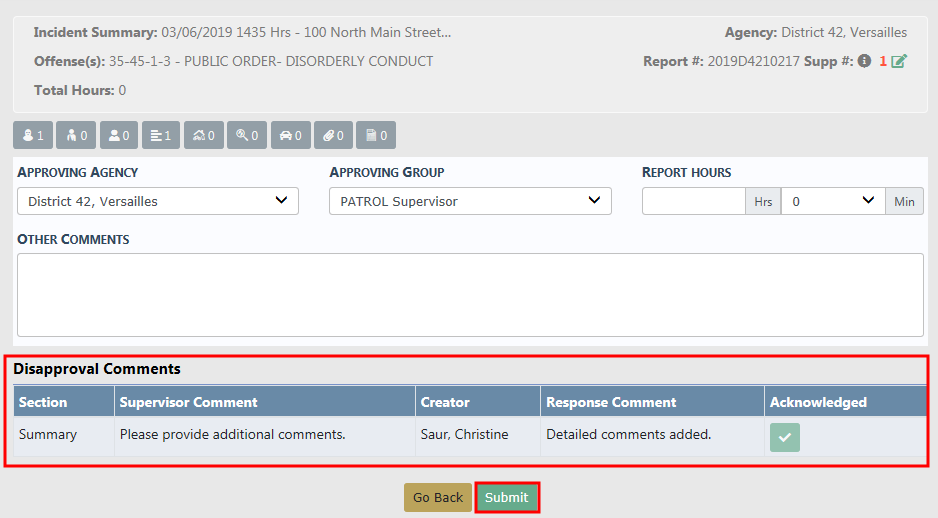Click the Supp # info circle icon
Viewport: 938px width, 518px height.
click(864, 61)
